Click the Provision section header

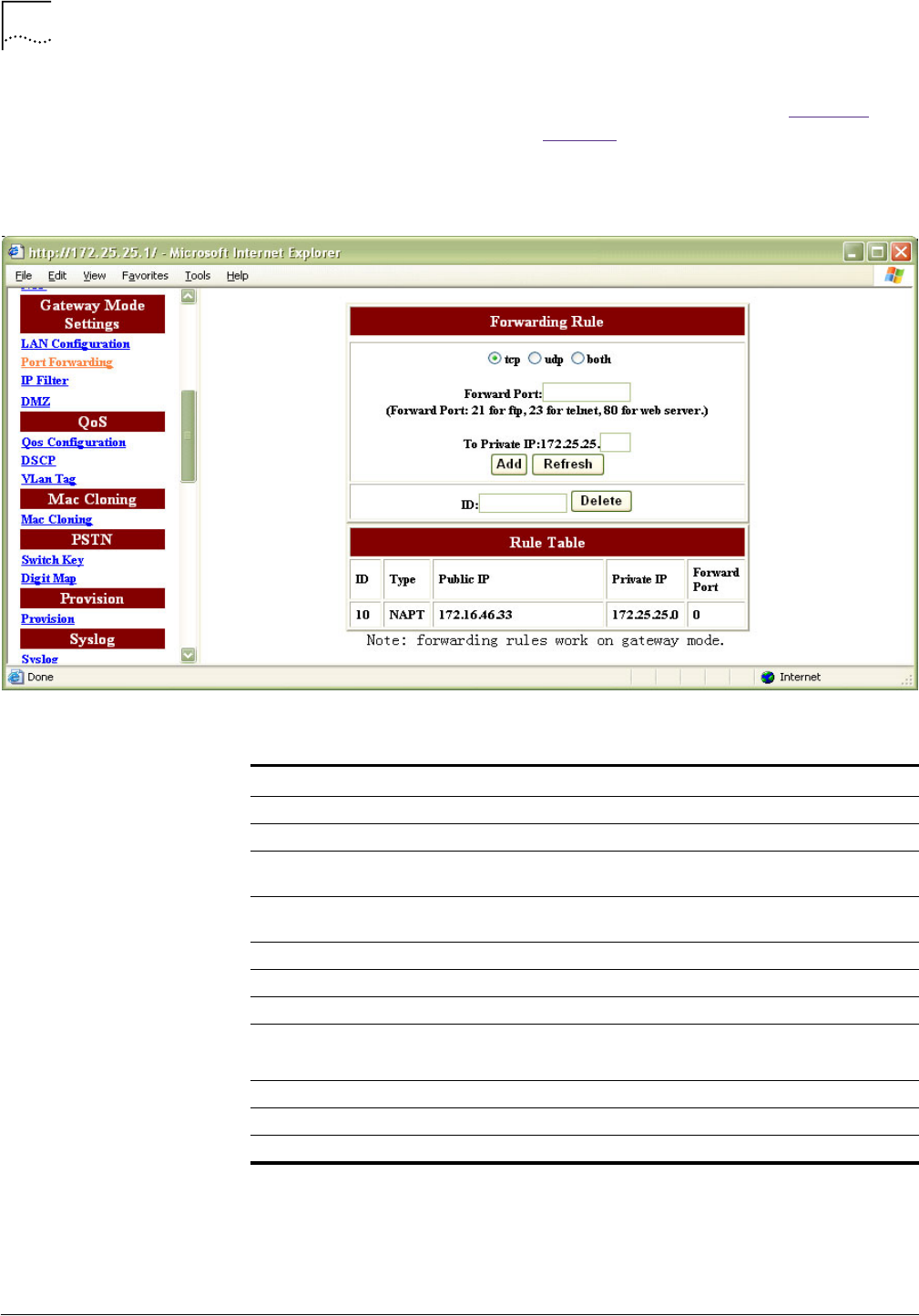pyautogui.click(x=92, y=598)
